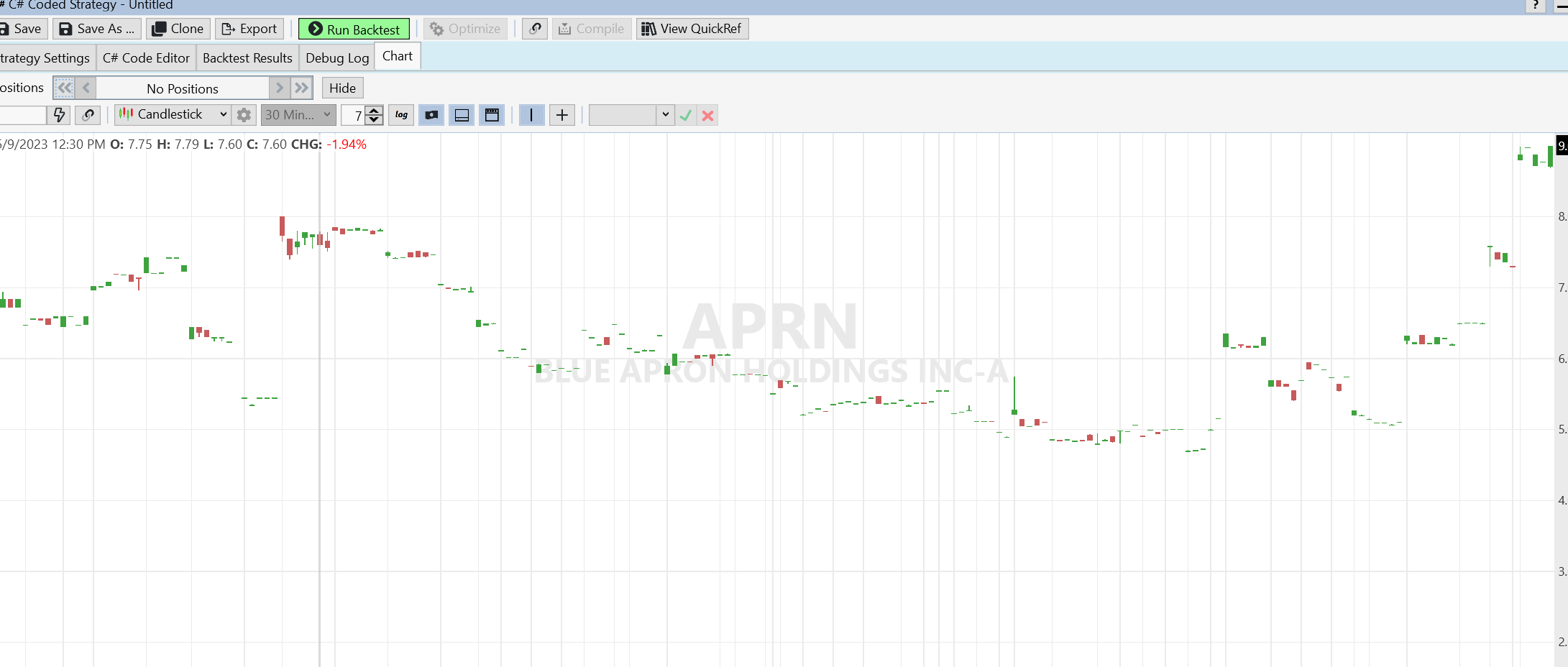Click the bottom pane layout icon
Viewport: 1568px width, 667px height.
click(462, 115)
